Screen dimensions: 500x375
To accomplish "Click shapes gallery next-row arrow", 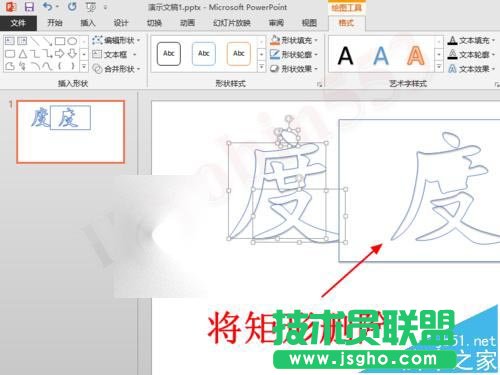I will pos(84,54).
